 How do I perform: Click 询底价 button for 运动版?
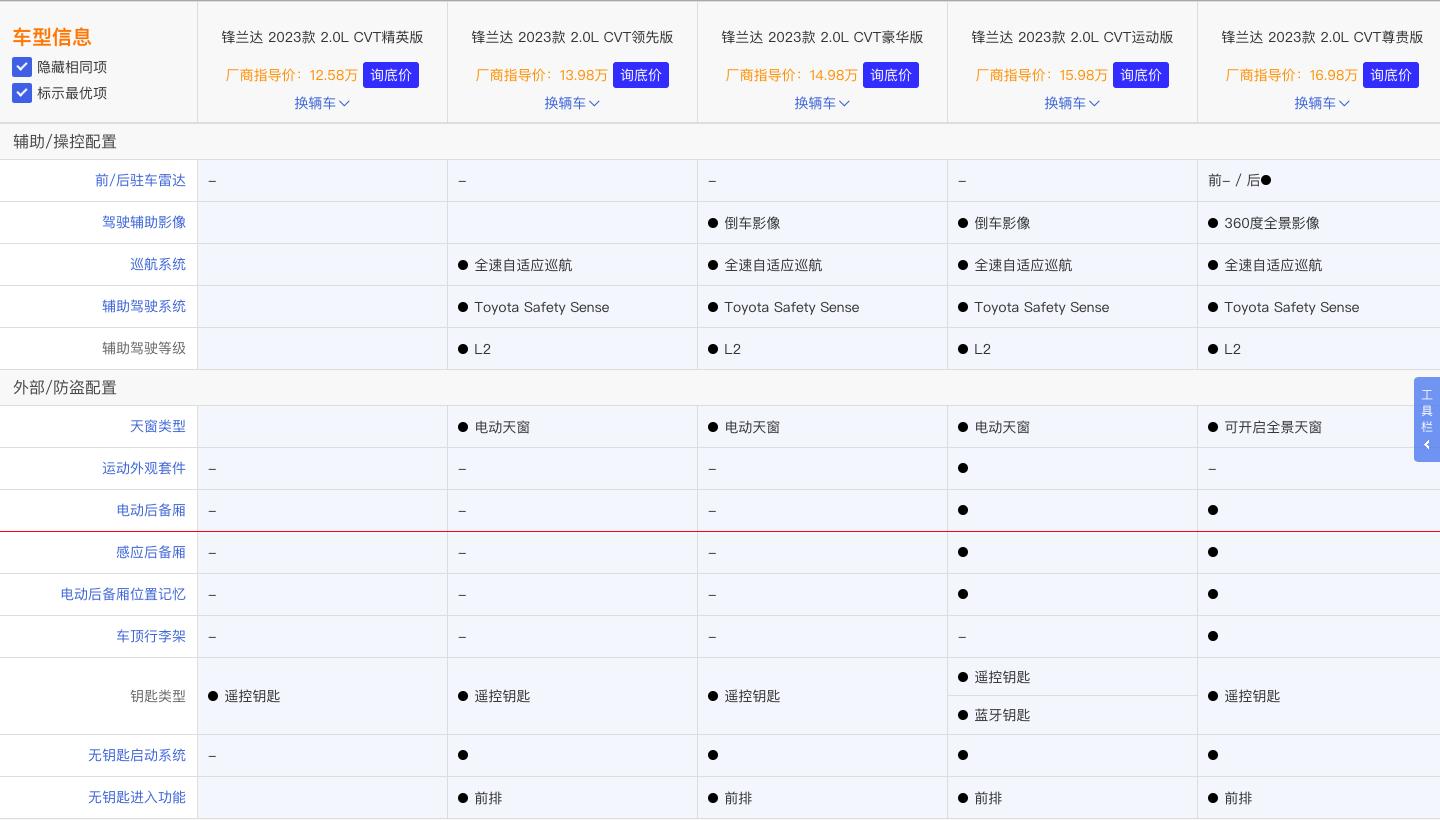(1141, 75)
